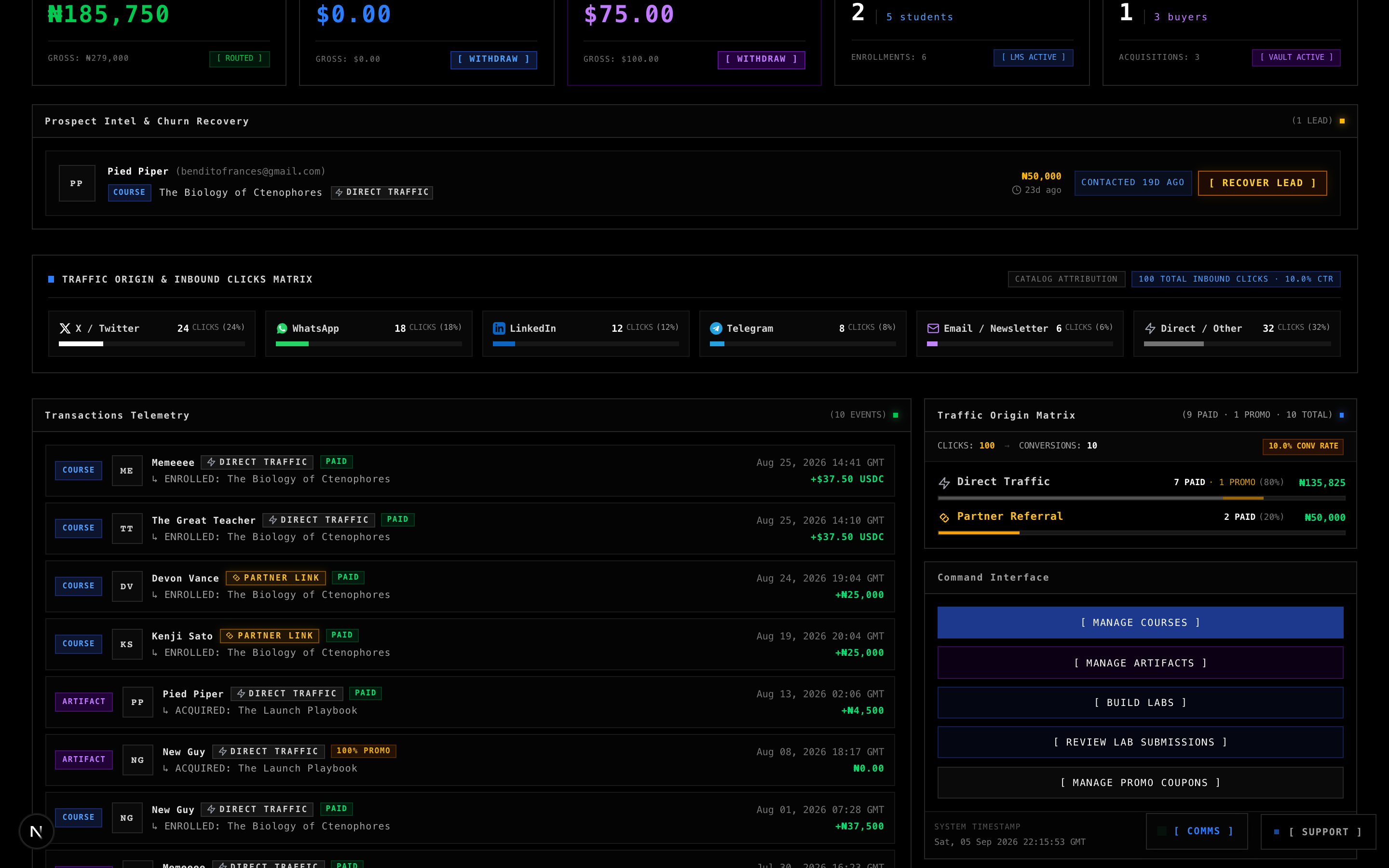Click benditofrances@gmail.com email text
1389x868 pixels.
pyautogui.click(x=250, y=171)
